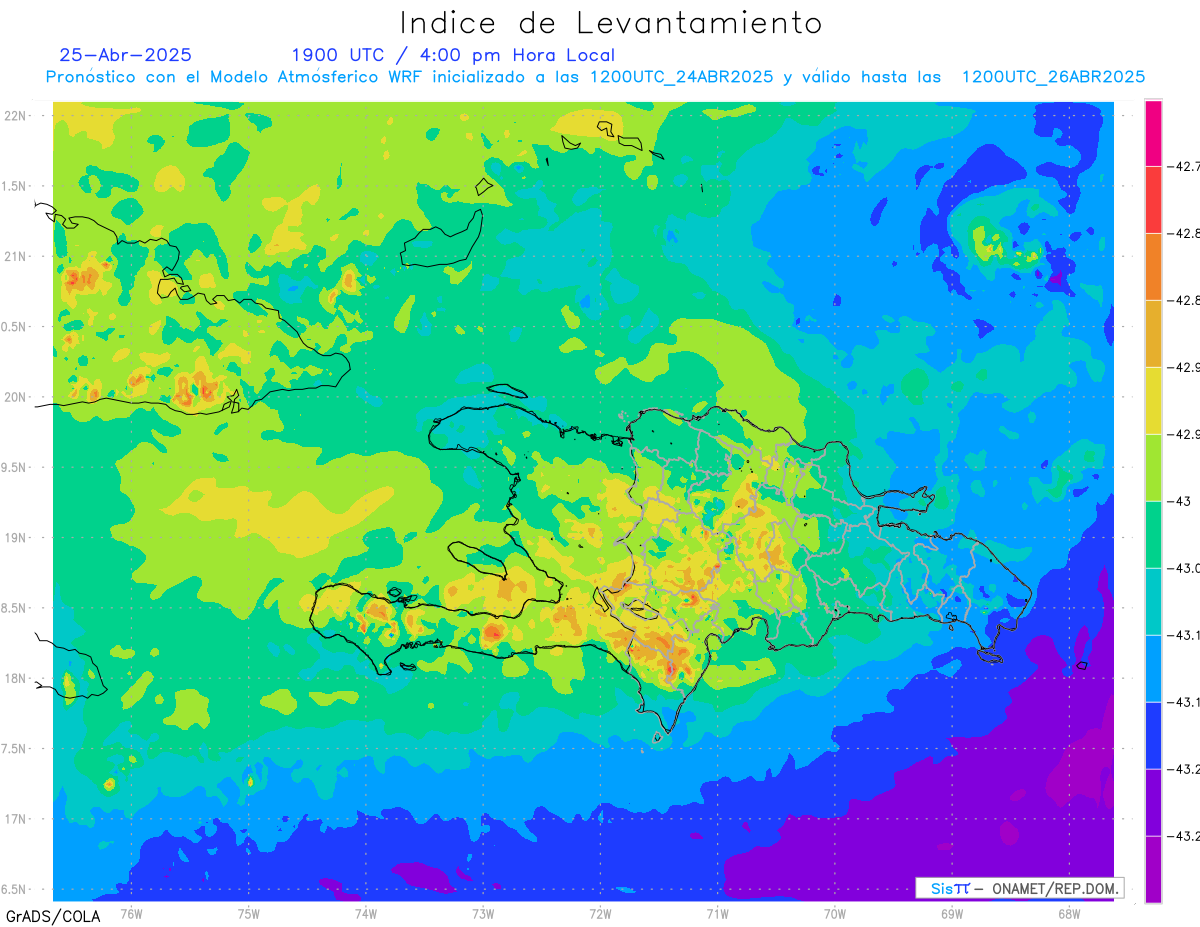Click the 'GrADS/COLA' label
This screenshot has height=927, width=1200.
coord(52,916)
